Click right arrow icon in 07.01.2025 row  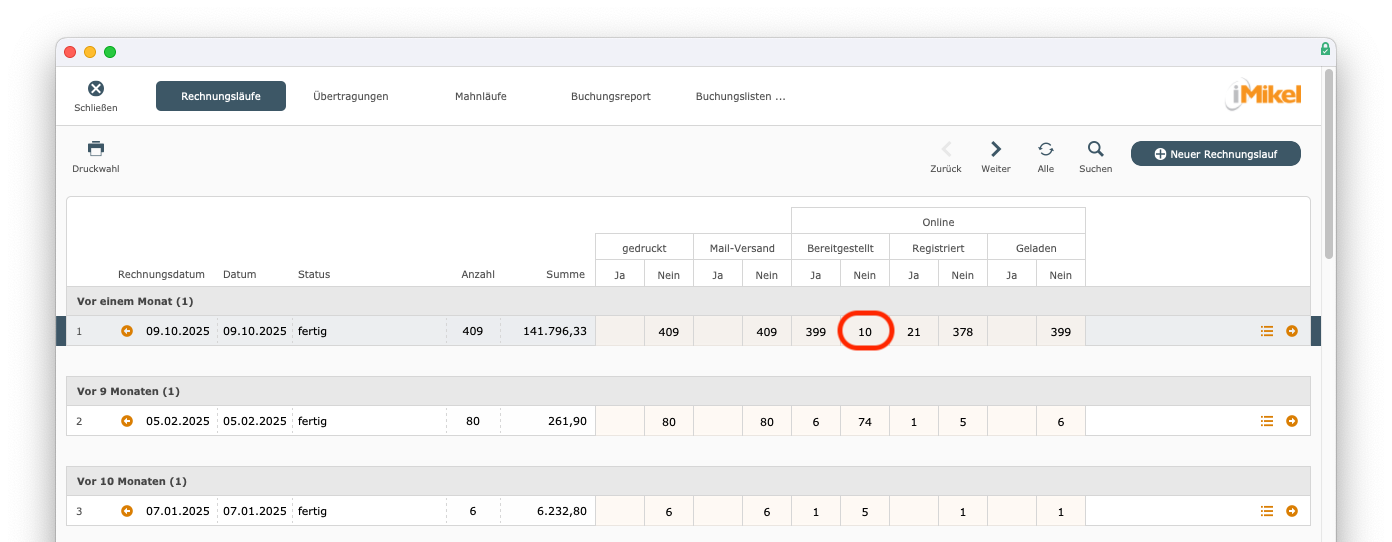click(1292, 511)
